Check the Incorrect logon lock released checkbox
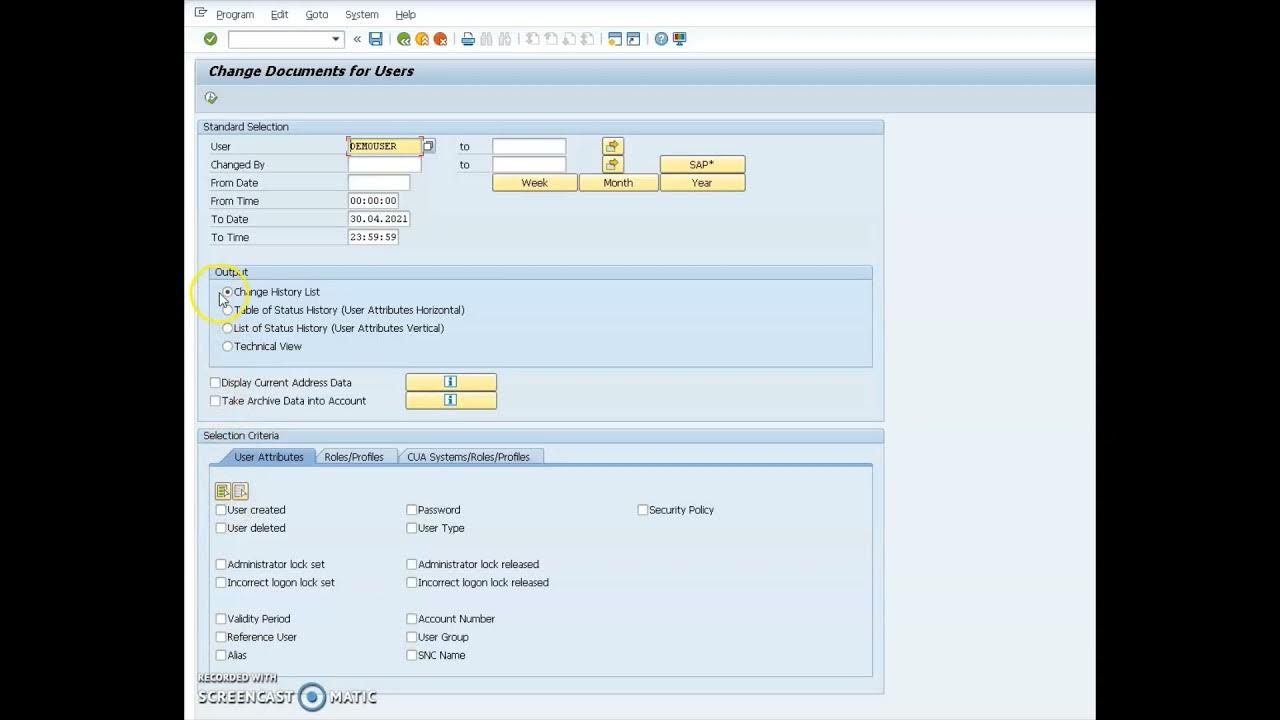 [412, 583]
